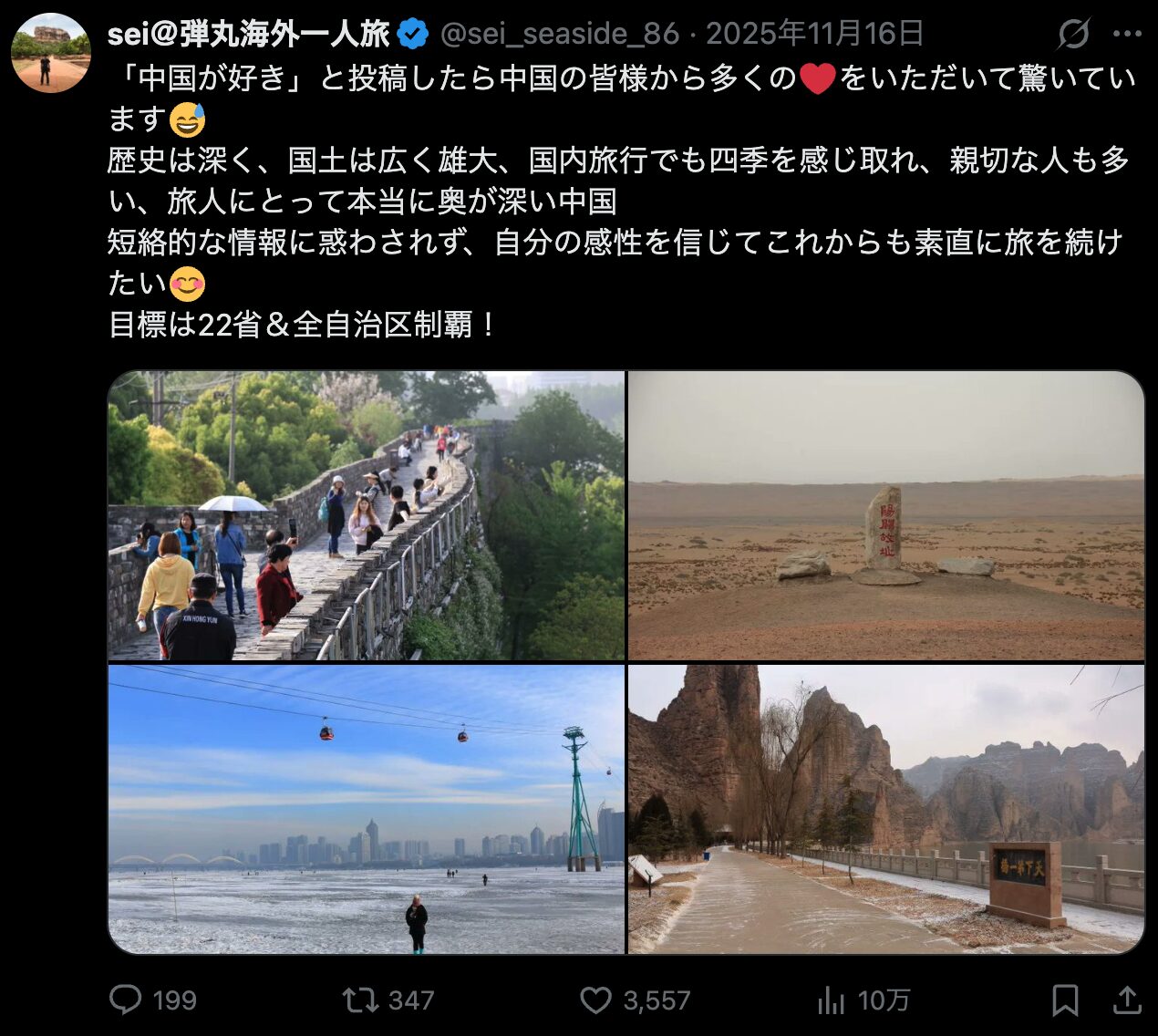Open the 2025年11月16日 post date link
The width and height of the screenshot is (1158, 1036).
click(x=815, y=35)
